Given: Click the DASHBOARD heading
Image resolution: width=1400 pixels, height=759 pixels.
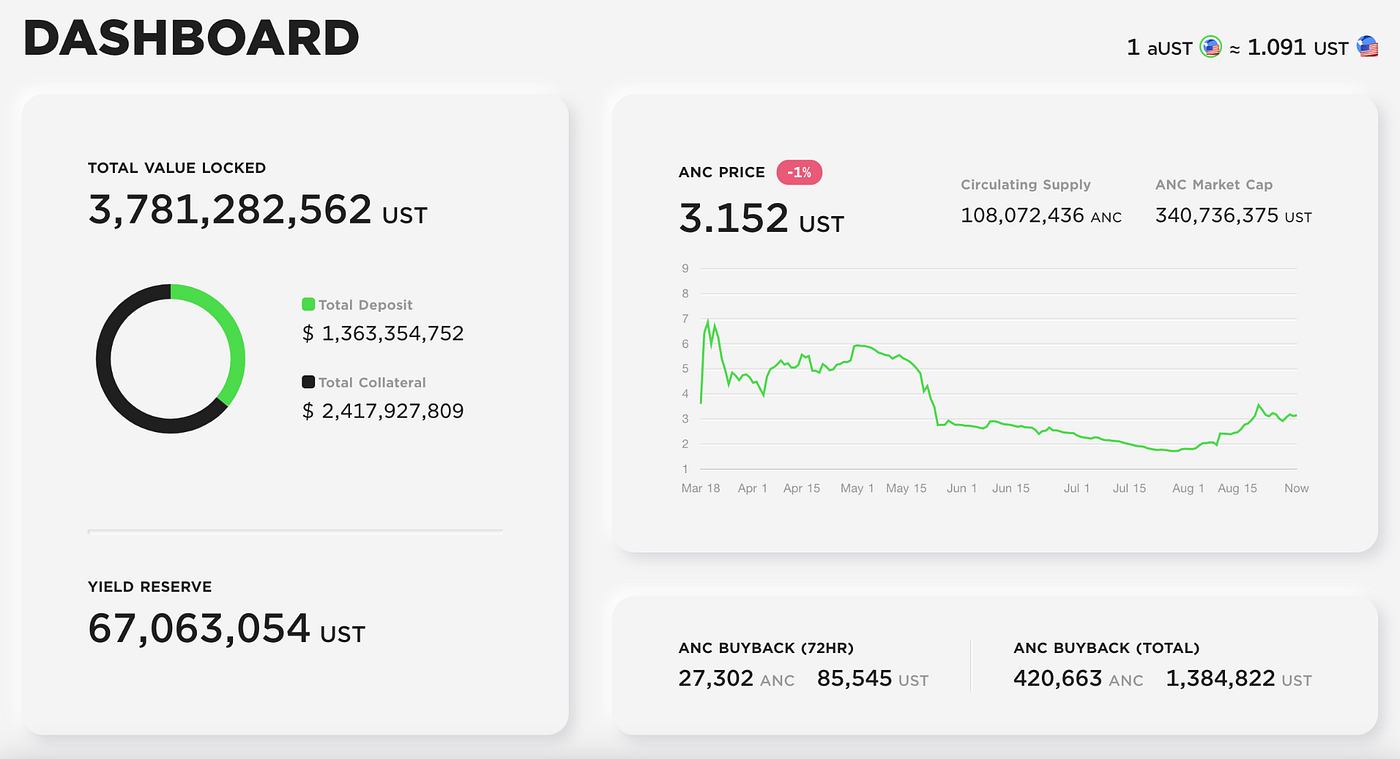Looking at the screenshot, I should (x=190, y=38).
